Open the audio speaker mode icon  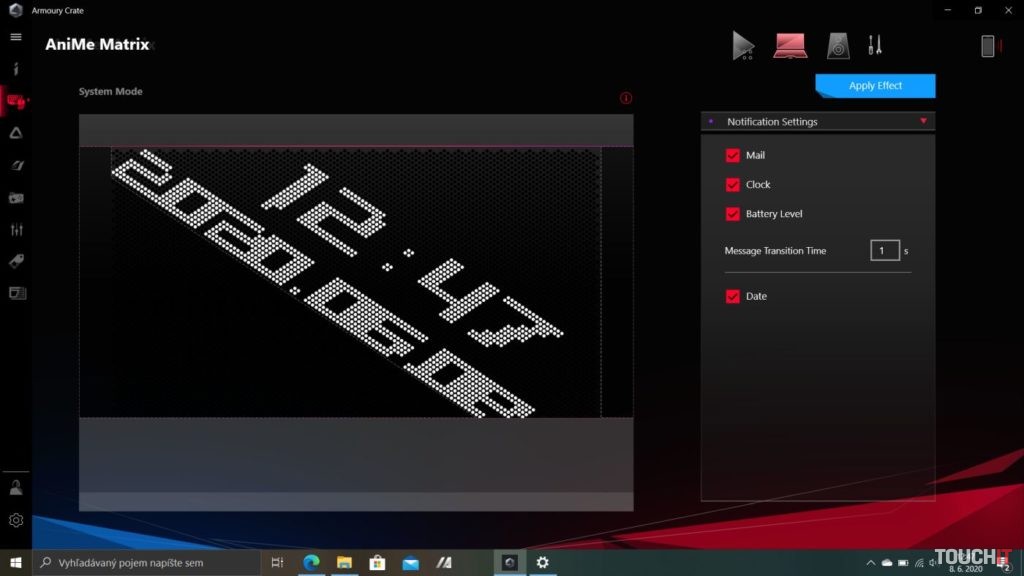pos(837,45)
